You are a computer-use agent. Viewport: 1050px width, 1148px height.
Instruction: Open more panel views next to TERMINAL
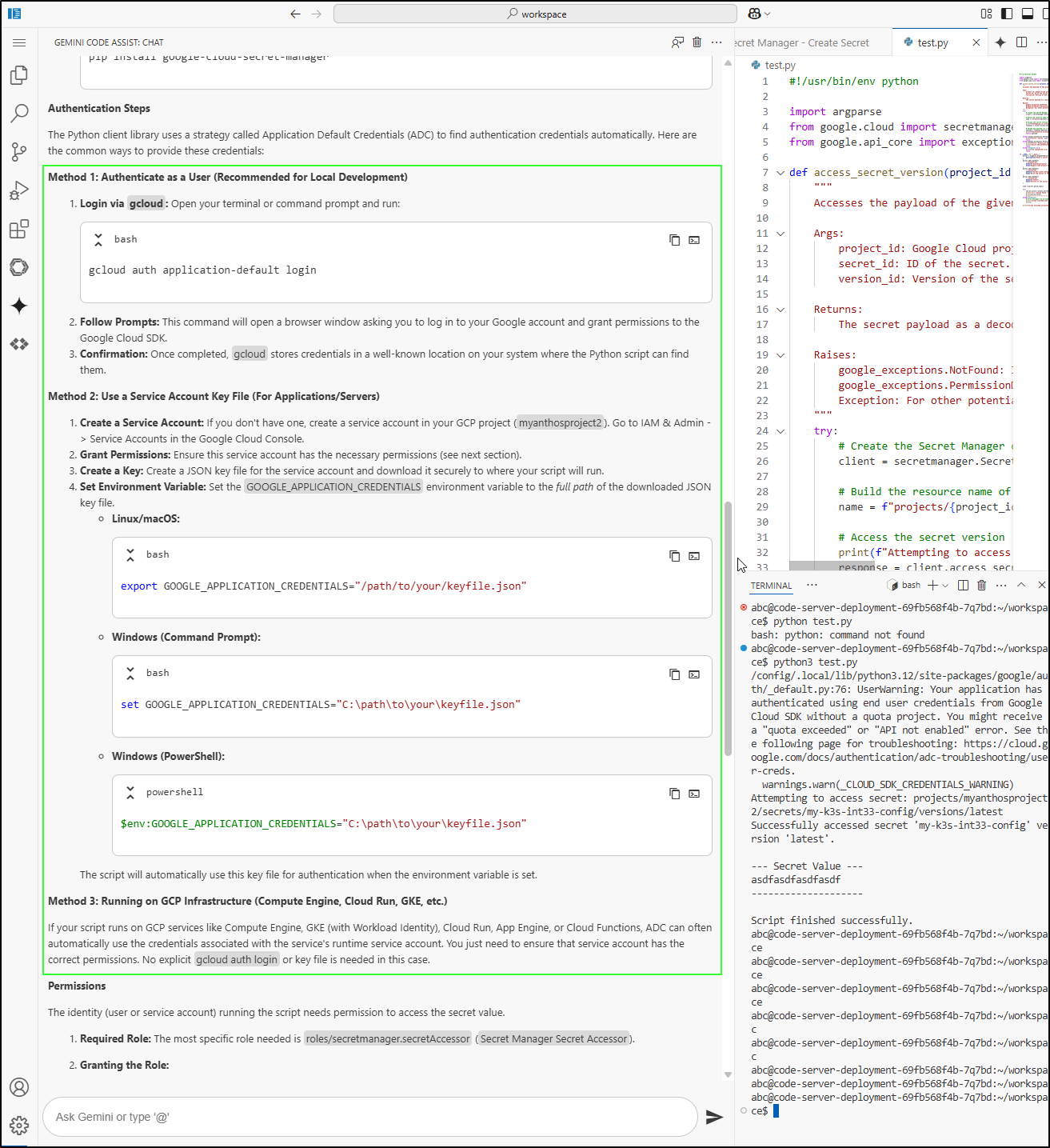tap(812, 586)
